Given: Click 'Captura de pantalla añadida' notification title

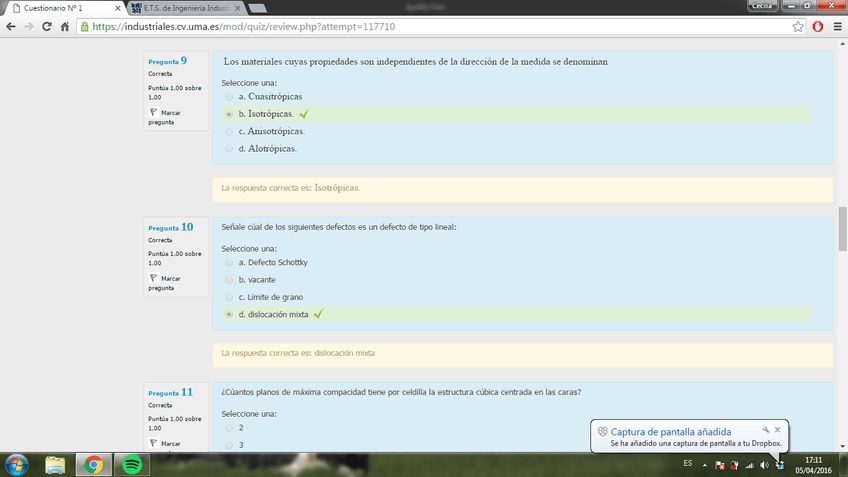Looking at the screenshot, I should click(x=671, y=432).
